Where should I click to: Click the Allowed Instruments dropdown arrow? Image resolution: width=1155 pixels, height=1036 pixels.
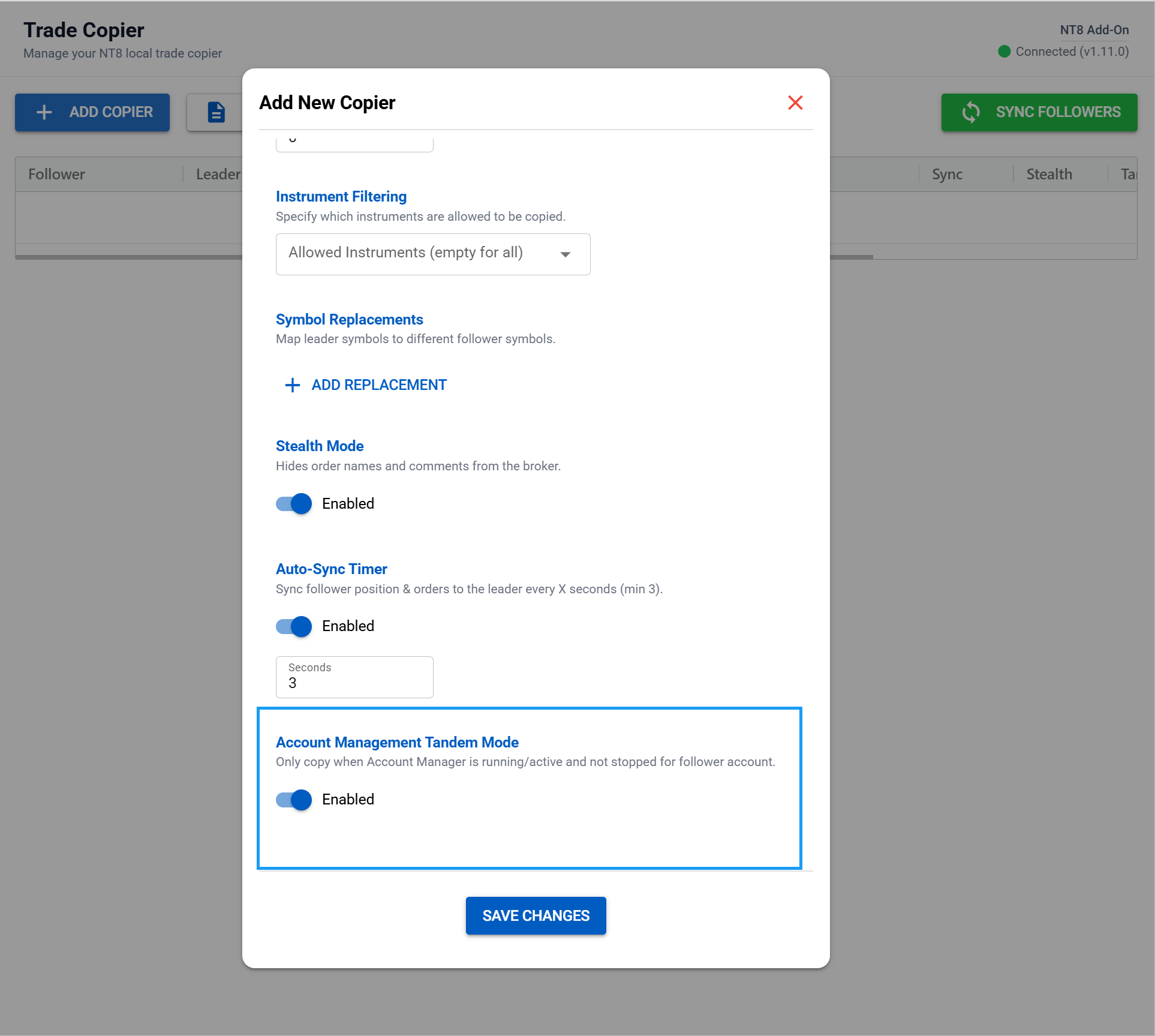(565, 254)
